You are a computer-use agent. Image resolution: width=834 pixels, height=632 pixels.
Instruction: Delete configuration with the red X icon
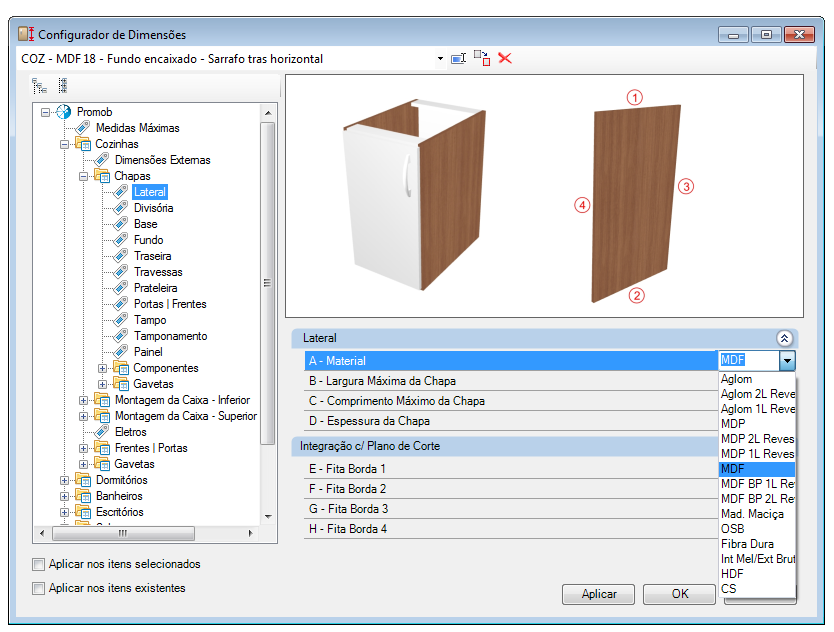click(x=505, y=58)
